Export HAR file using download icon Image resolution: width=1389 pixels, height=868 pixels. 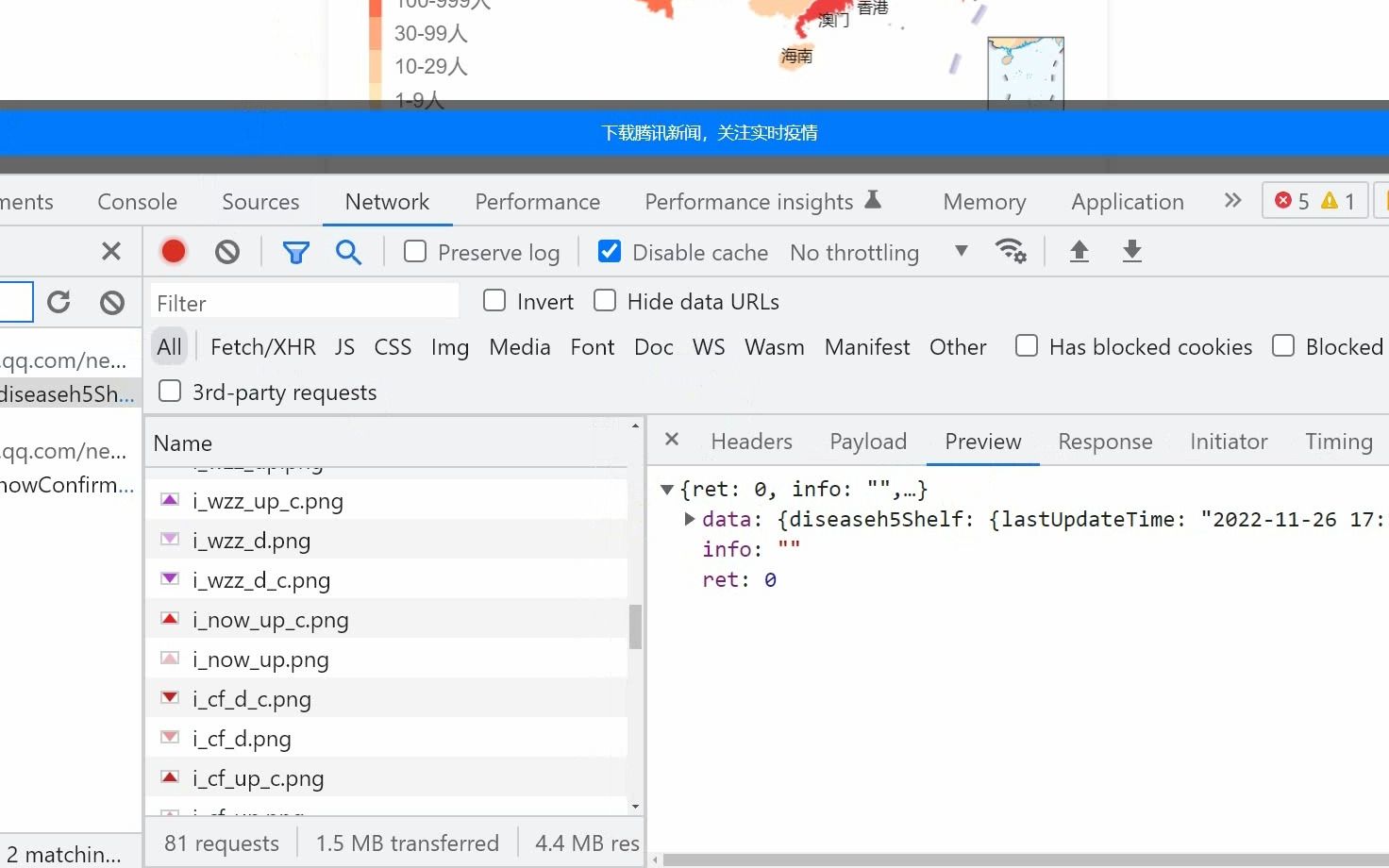[x=1131, y=251]
